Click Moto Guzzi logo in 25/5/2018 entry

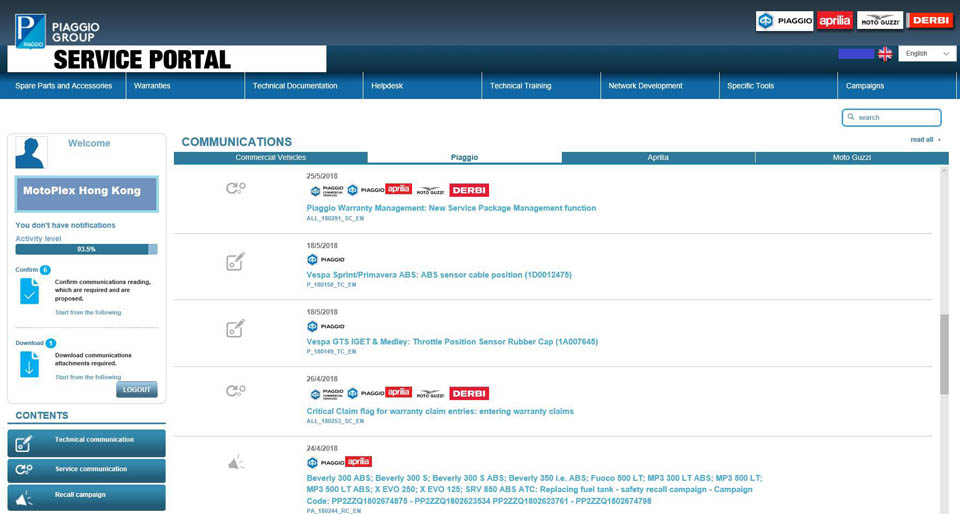tap(430, 191)
